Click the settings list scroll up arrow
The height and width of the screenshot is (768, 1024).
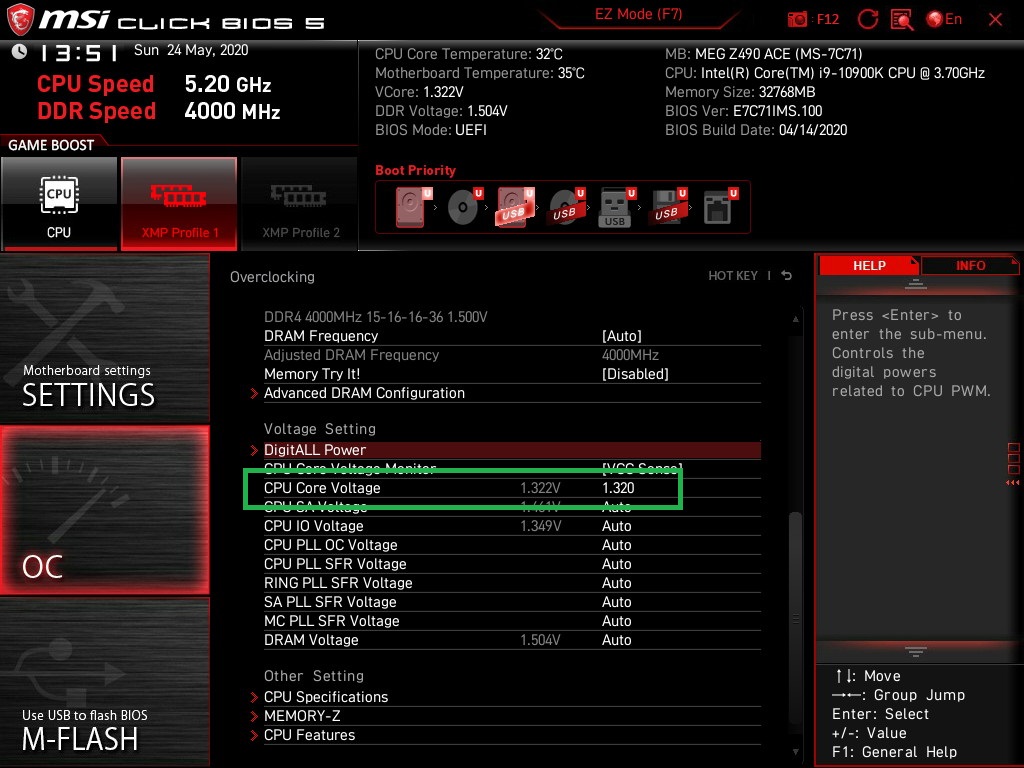(x=795, y=319)
